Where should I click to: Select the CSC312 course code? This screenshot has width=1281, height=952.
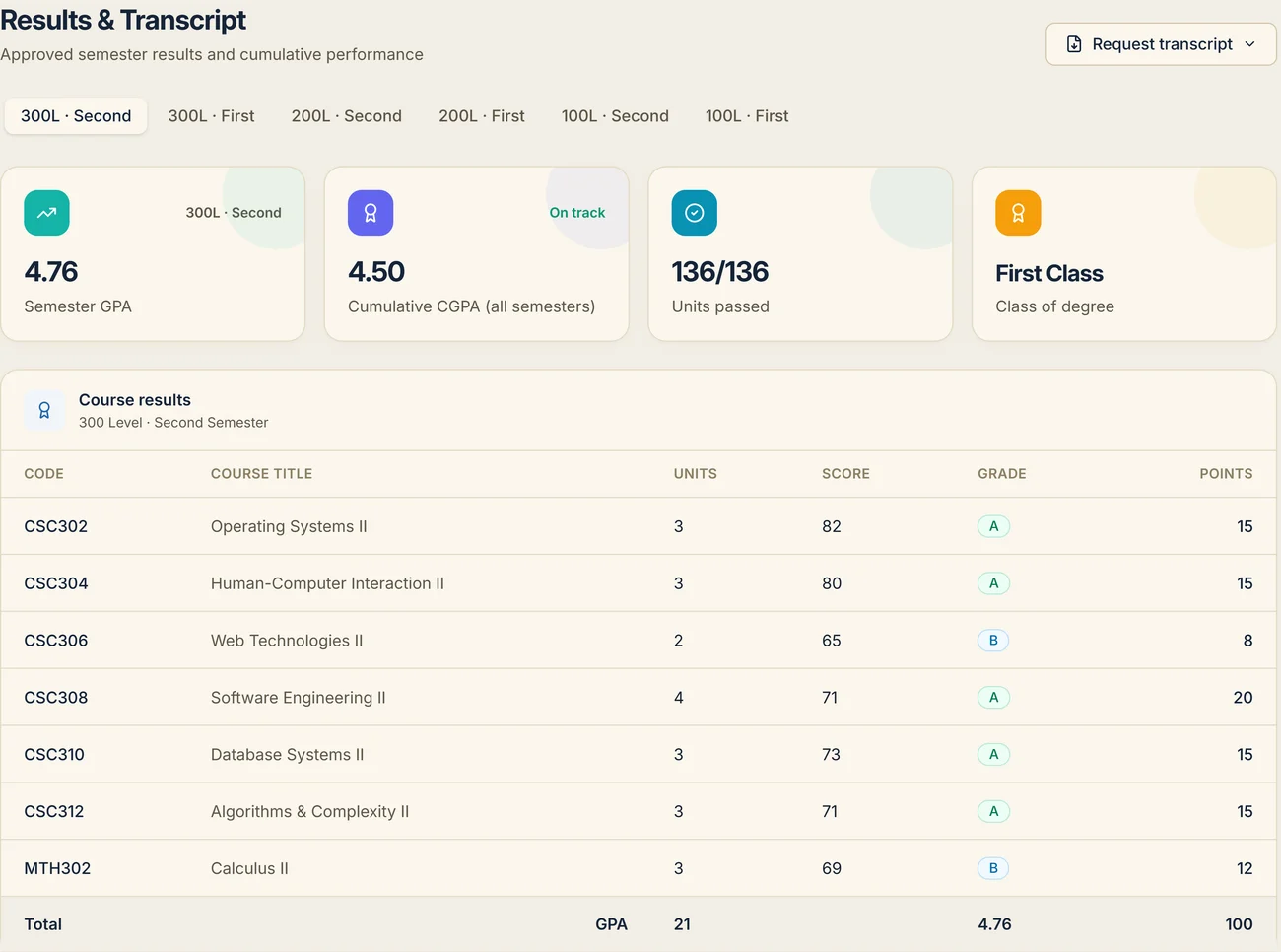tap(54, 812)
